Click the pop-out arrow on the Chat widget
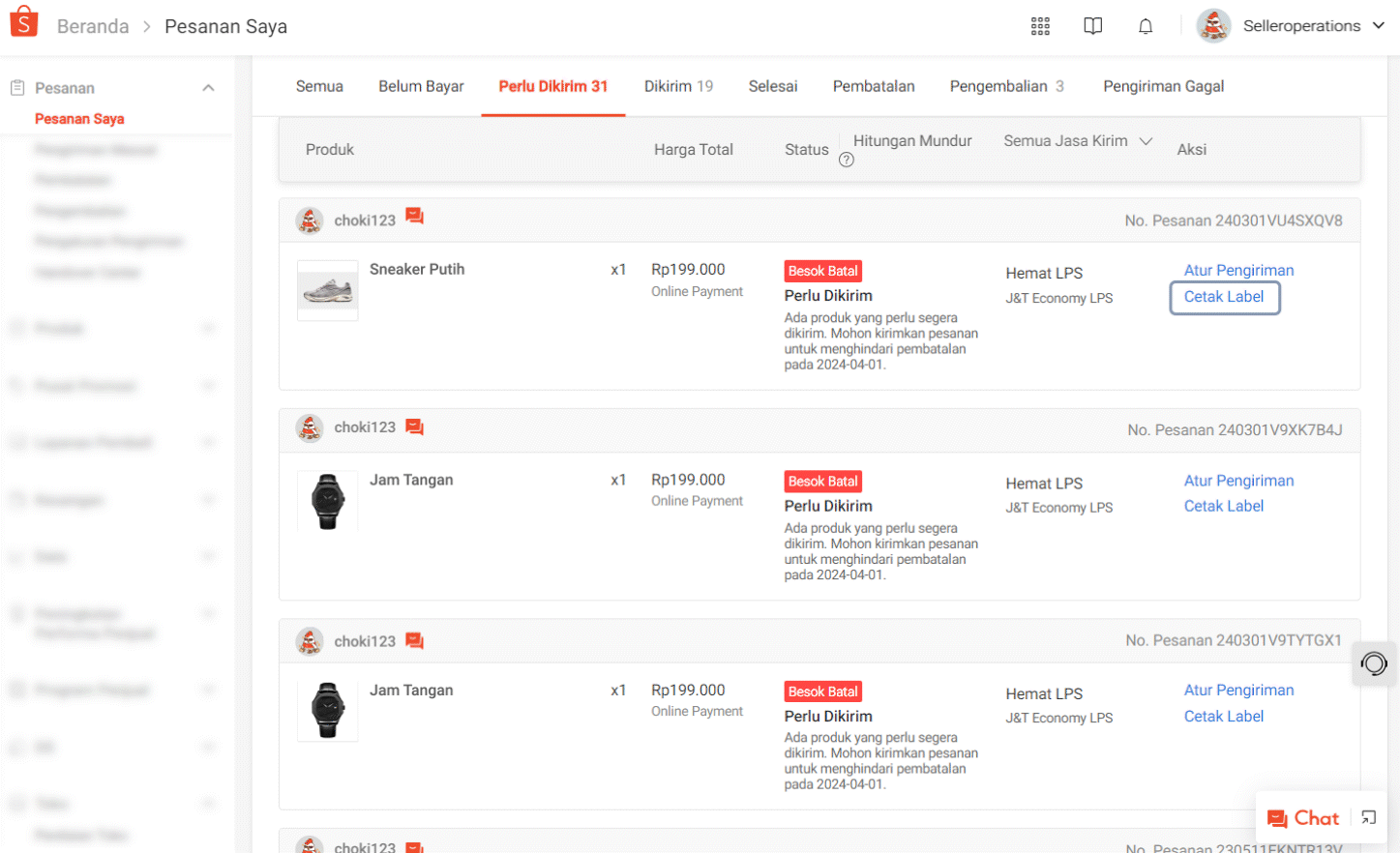The height and width of the screenshot is (853, 1400). click(x=1368, y=817)
